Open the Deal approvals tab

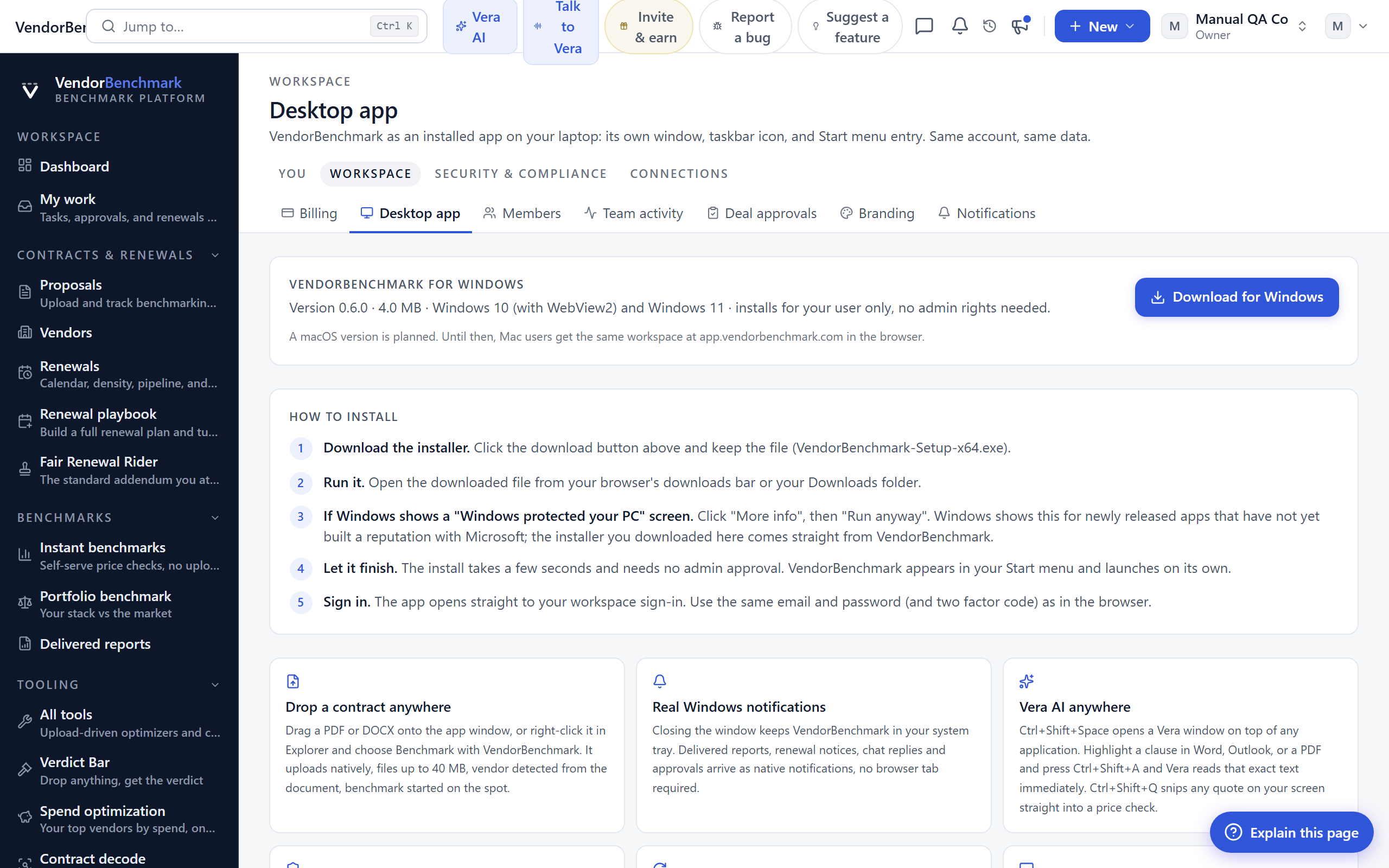point(762,214)
